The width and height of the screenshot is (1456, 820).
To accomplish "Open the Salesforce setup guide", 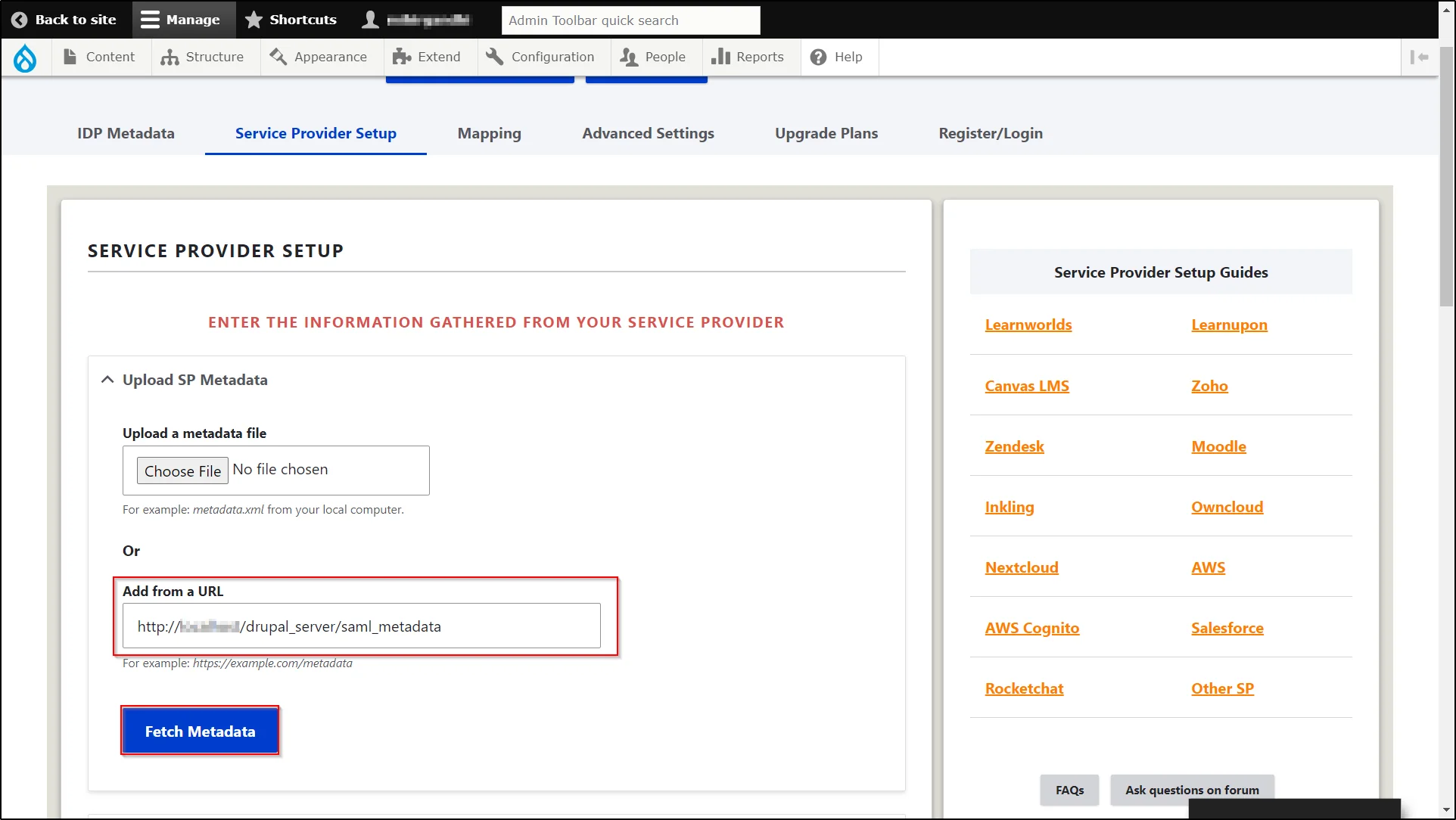I will (1227, 628).
